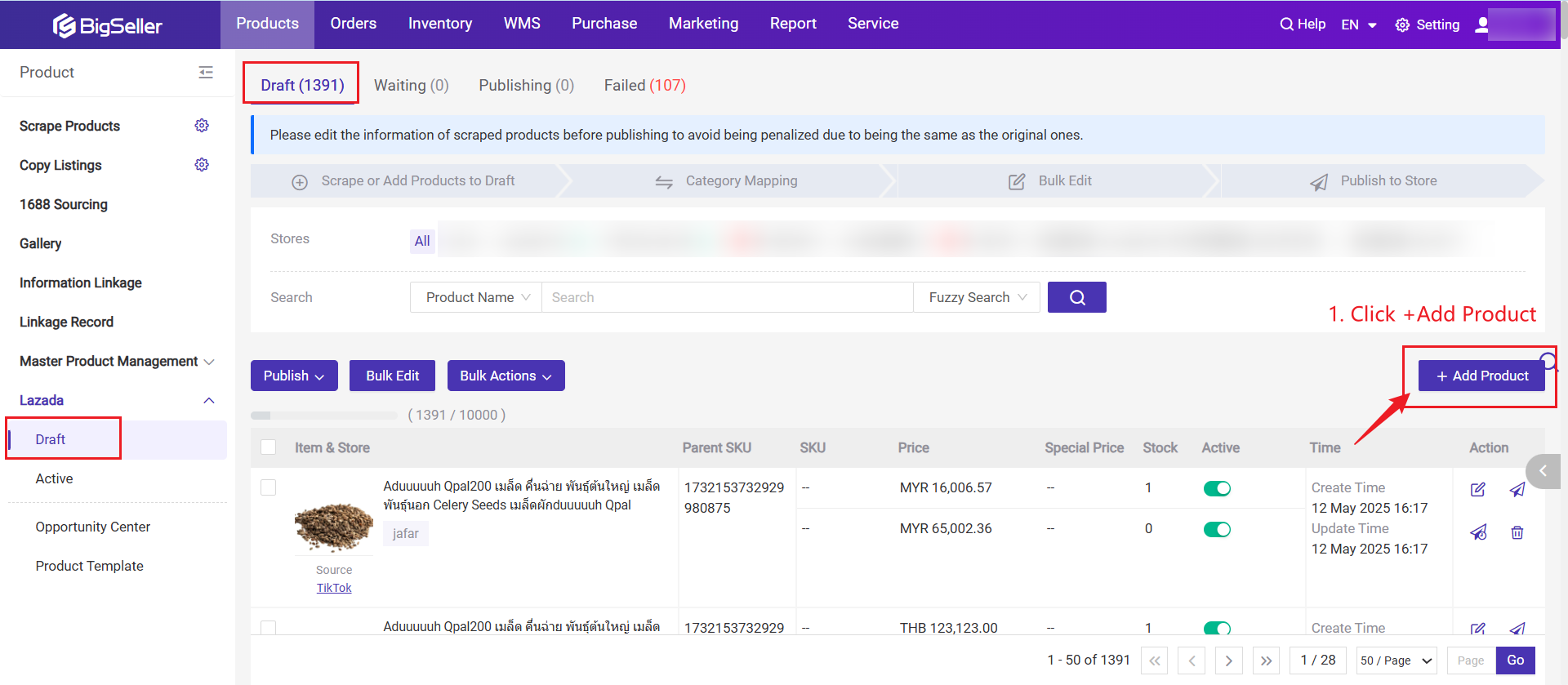Check the second product row checkbox
Viewport: 1568px width, 685px height.
[x=268, y=628]
